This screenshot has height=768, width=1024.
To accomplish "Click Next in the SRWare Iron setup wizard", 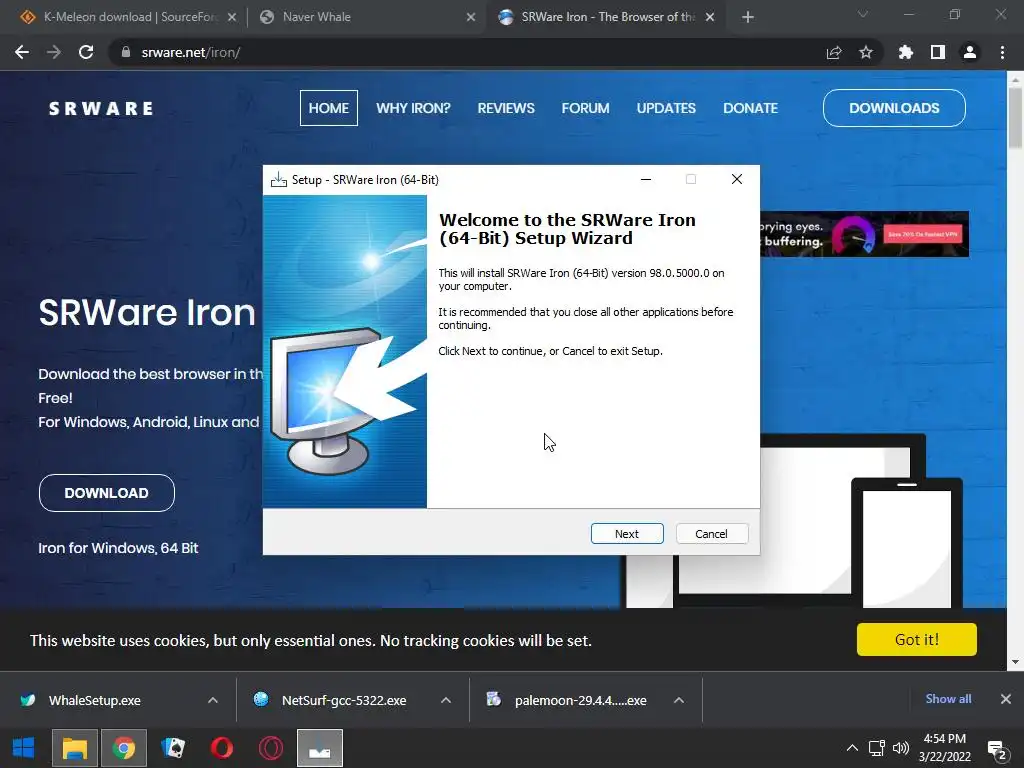I will click(627, 534).
